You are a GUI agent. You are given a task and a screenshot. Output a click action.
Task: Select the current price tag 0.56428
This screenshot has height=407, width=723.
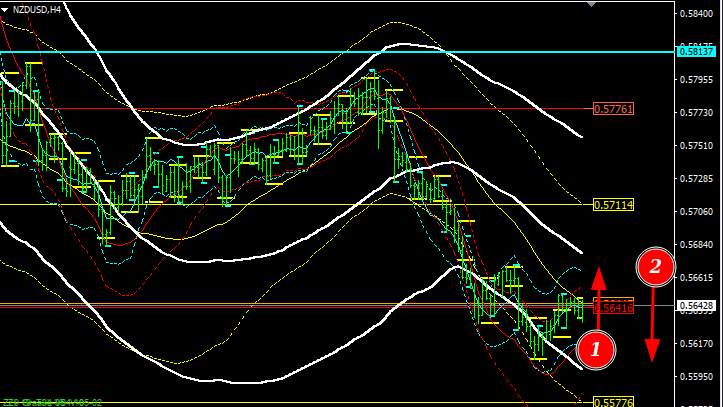tap(696, 305)
